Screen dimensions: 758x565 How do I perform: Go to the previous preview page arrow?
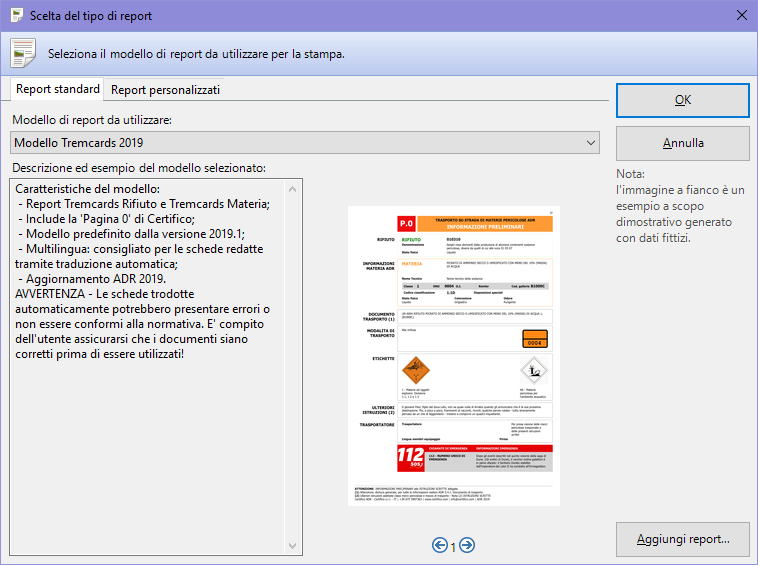pos(440,545)
